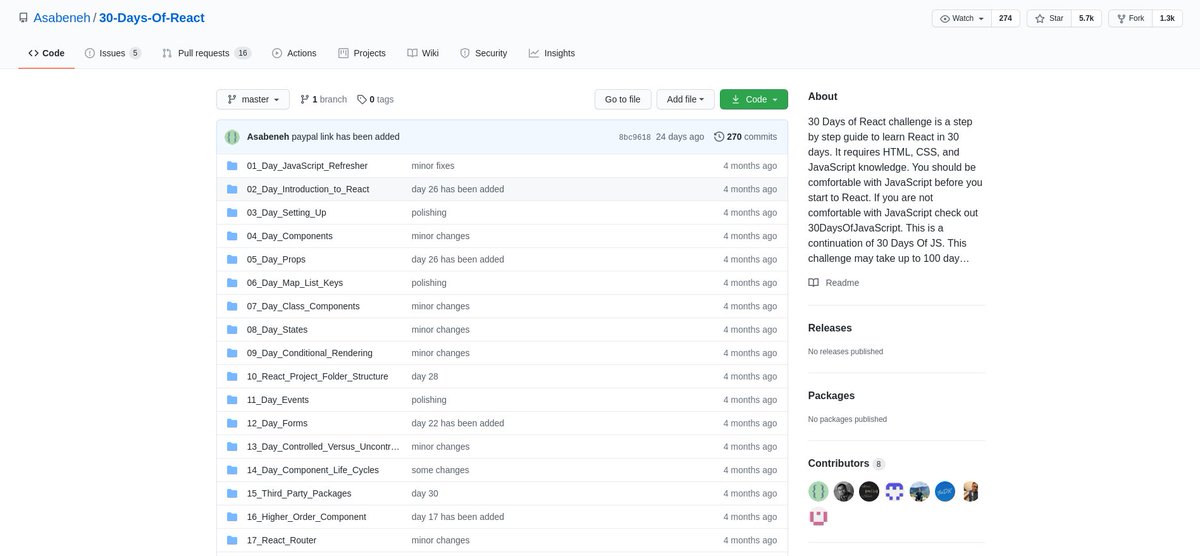Open the 'paypal link has been added' commit message

tap(346, 136)
